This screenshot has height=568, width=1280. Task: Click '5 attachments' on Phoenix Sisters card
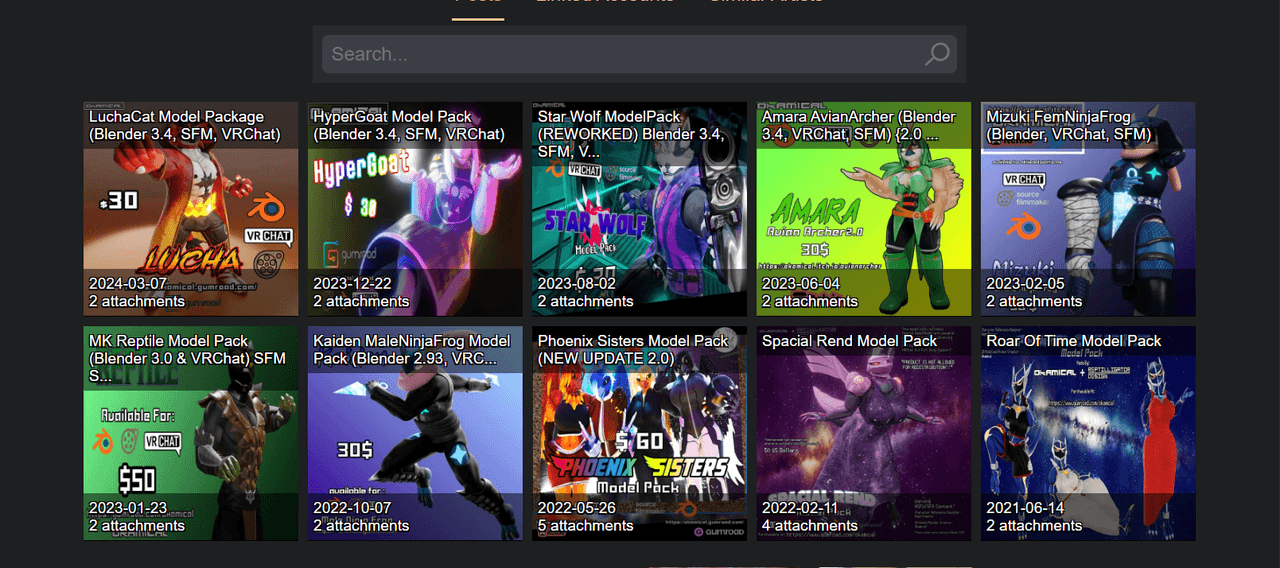point(585,526)
